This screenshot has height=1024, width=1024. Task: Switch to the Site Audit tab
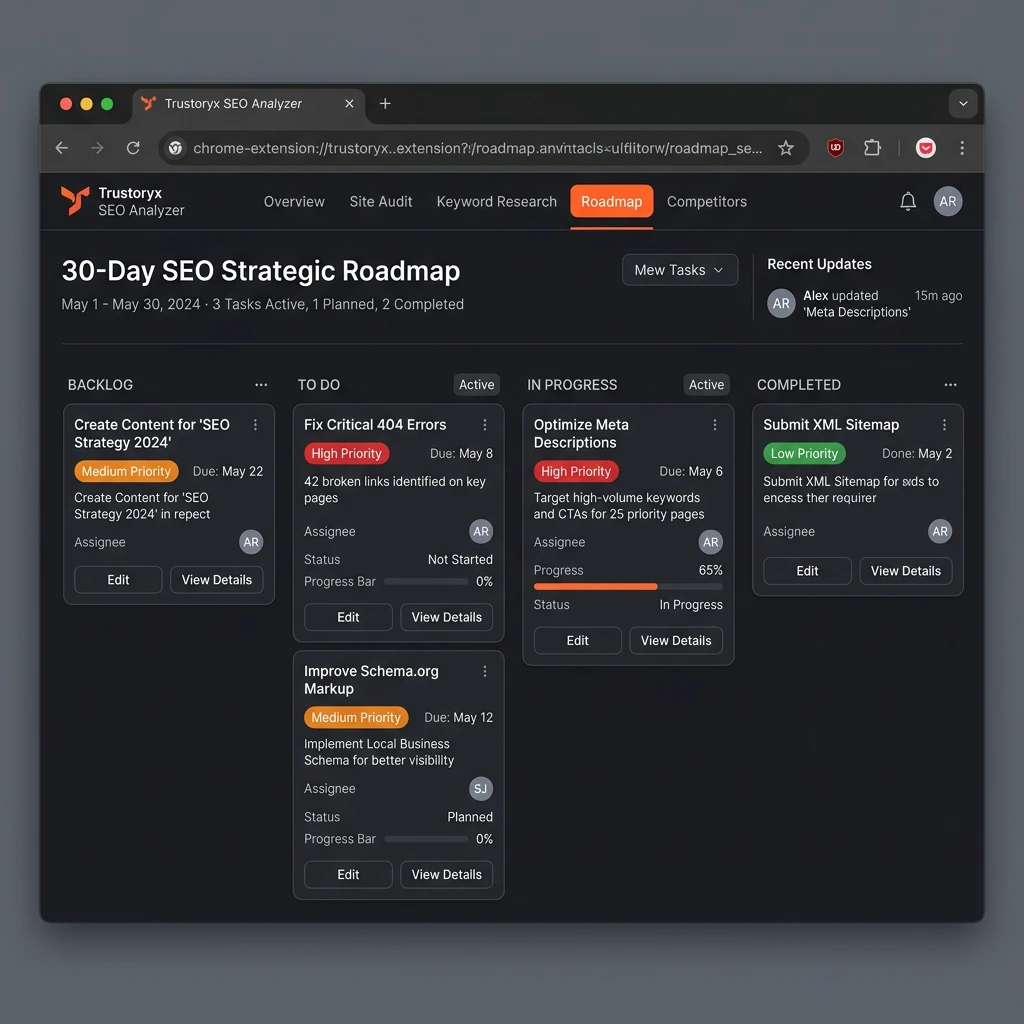point(381,202)
